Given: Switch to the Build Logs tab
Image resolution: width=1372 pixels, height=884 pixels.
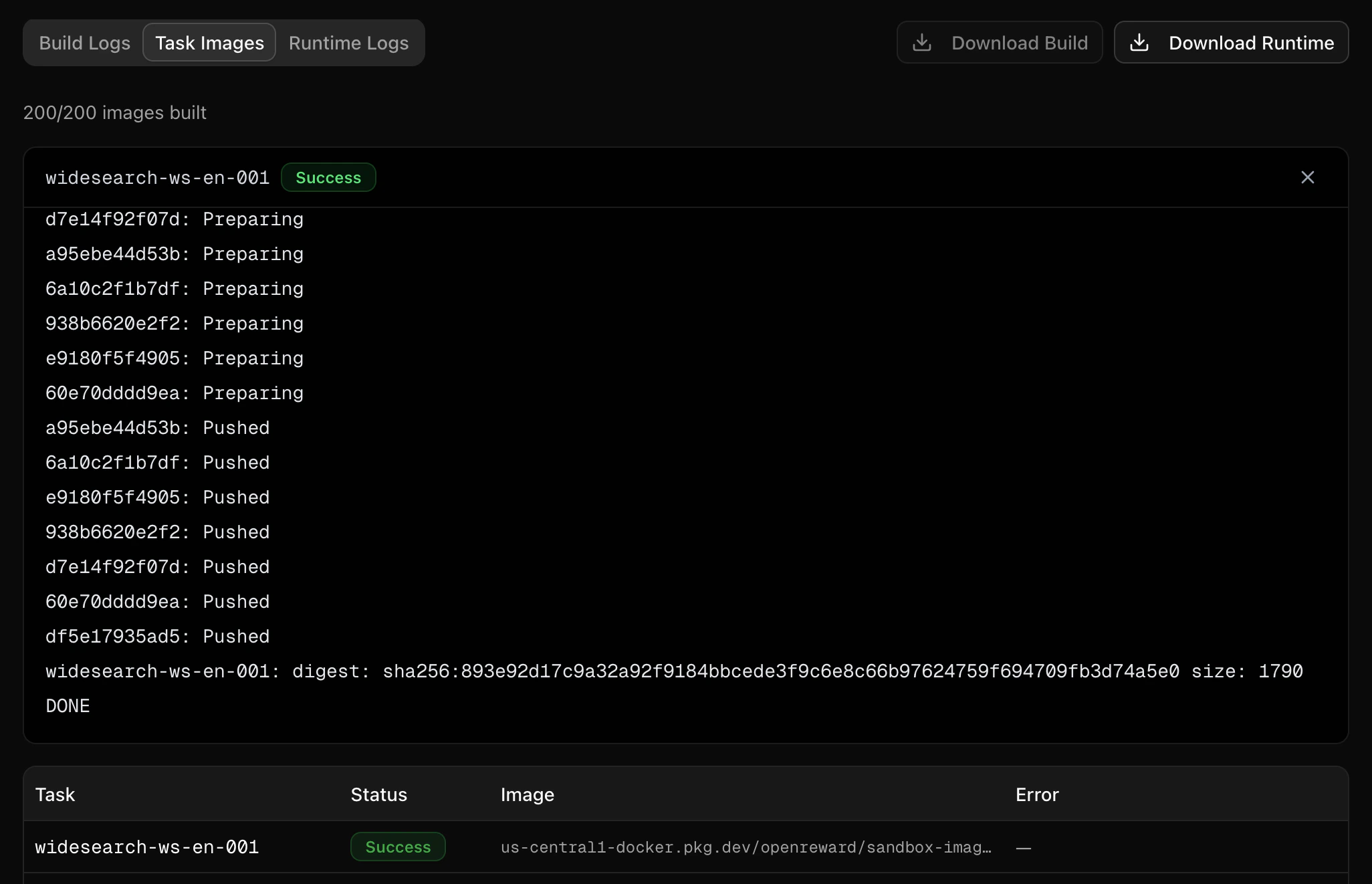Looking at the screenshot, I should coord(84,42).
